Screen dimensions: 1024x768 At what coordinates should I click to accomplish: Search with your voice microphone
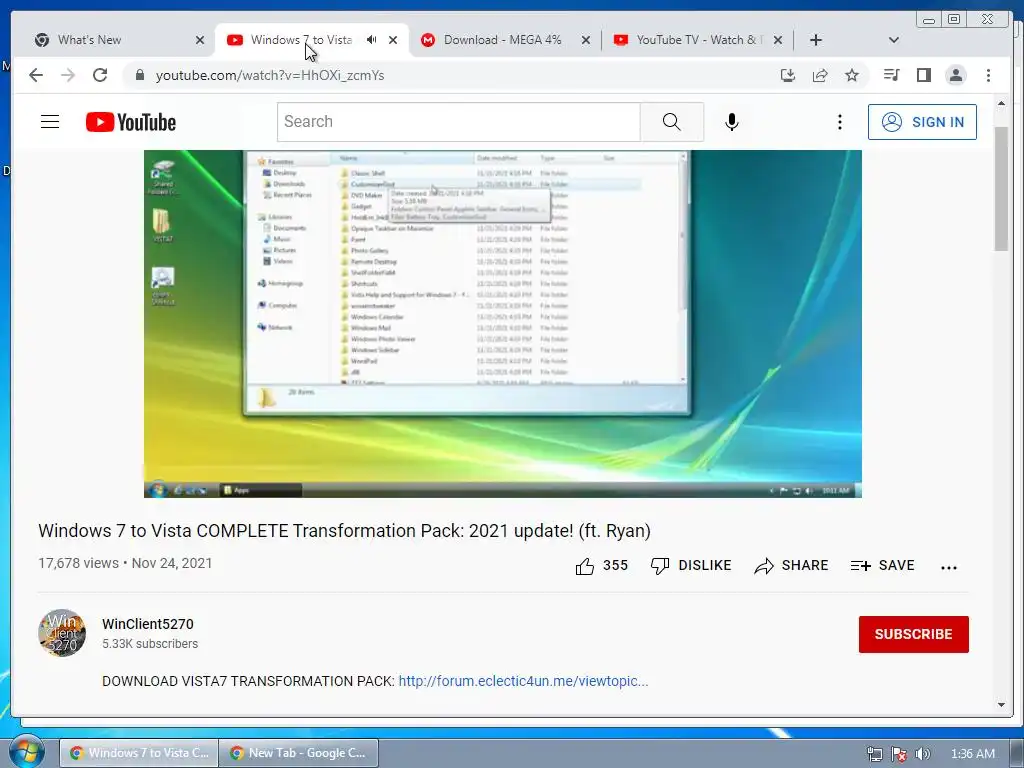point(732,121)
